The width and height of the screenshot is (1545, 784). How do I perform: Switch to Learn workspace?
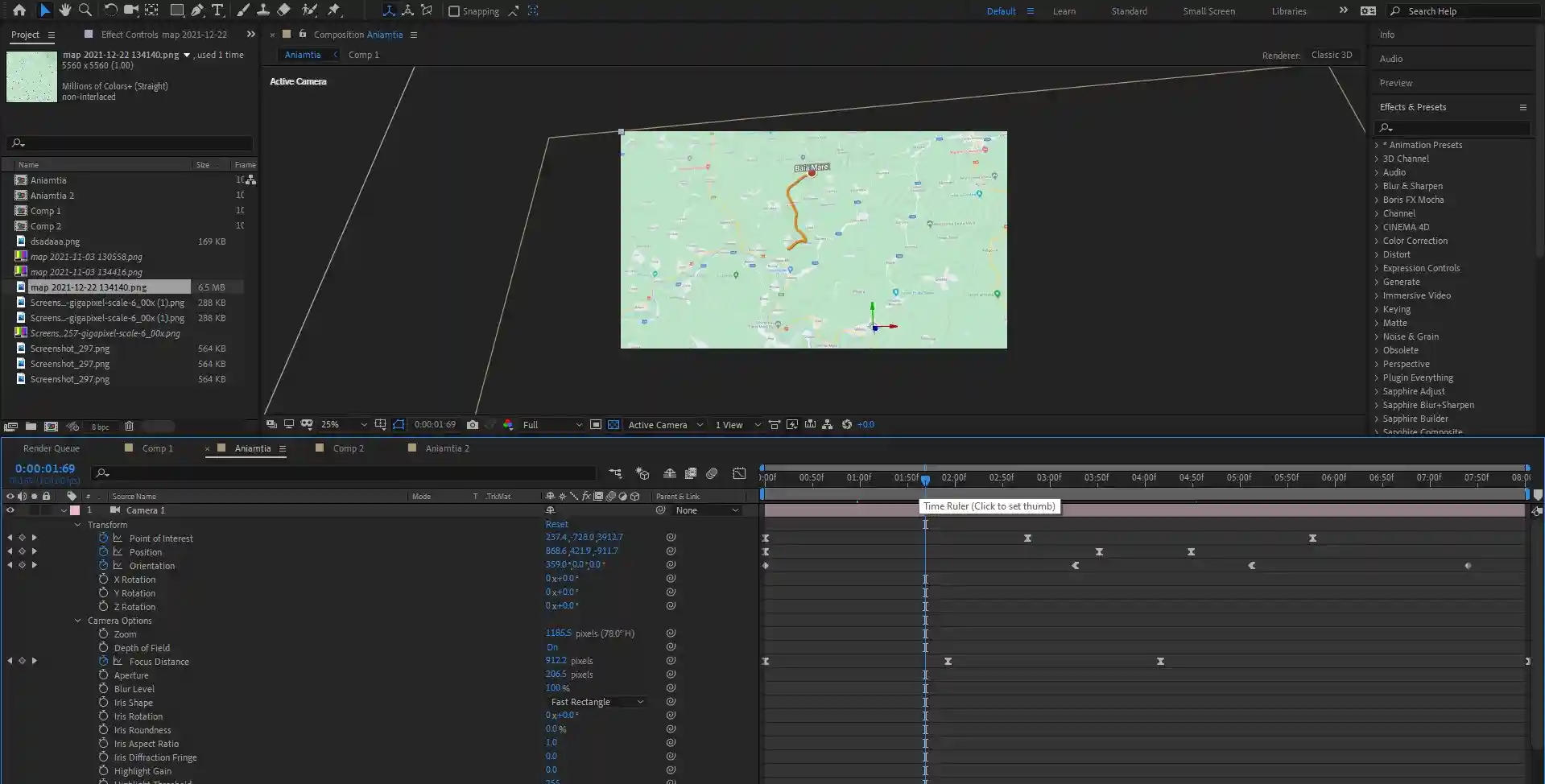point(1064,11)
